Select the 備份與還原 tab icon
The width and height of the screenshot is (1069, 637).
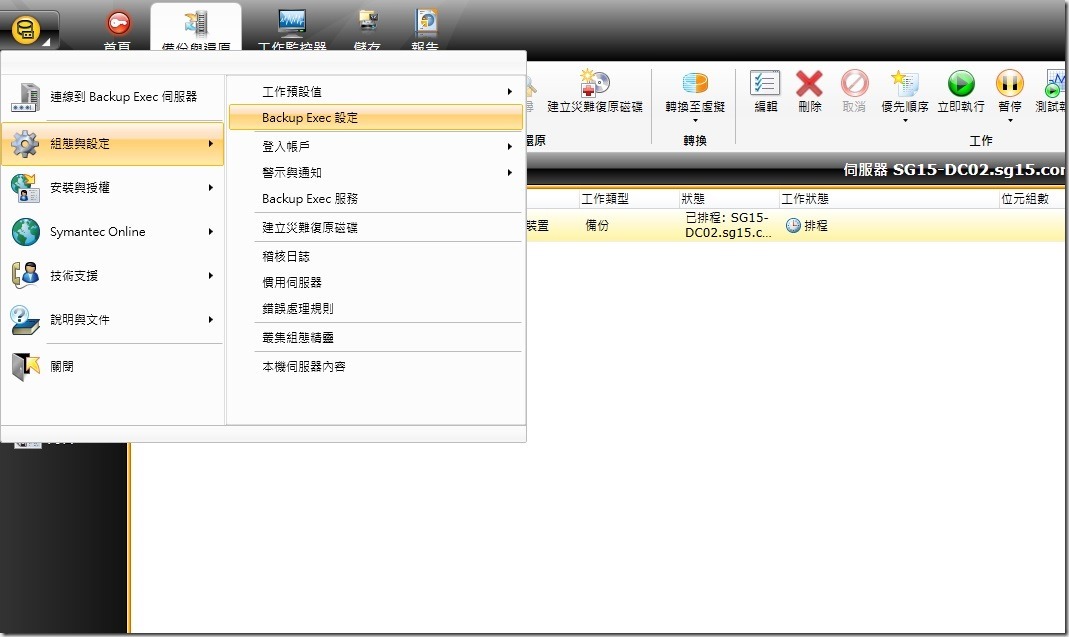coord(196,24)
